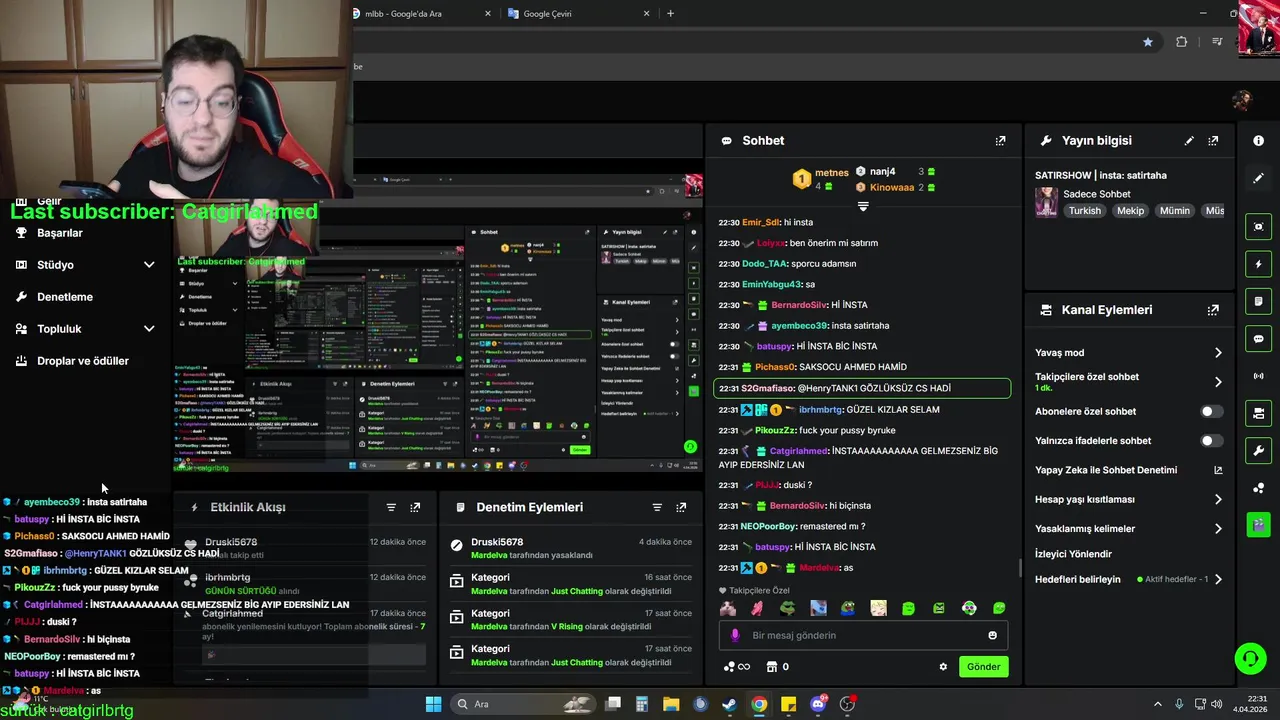Viewport: 1280px width, 720px height.
Task: Toggle the chat bubble panel icon in sidebar
Action: coord(1258,339)
